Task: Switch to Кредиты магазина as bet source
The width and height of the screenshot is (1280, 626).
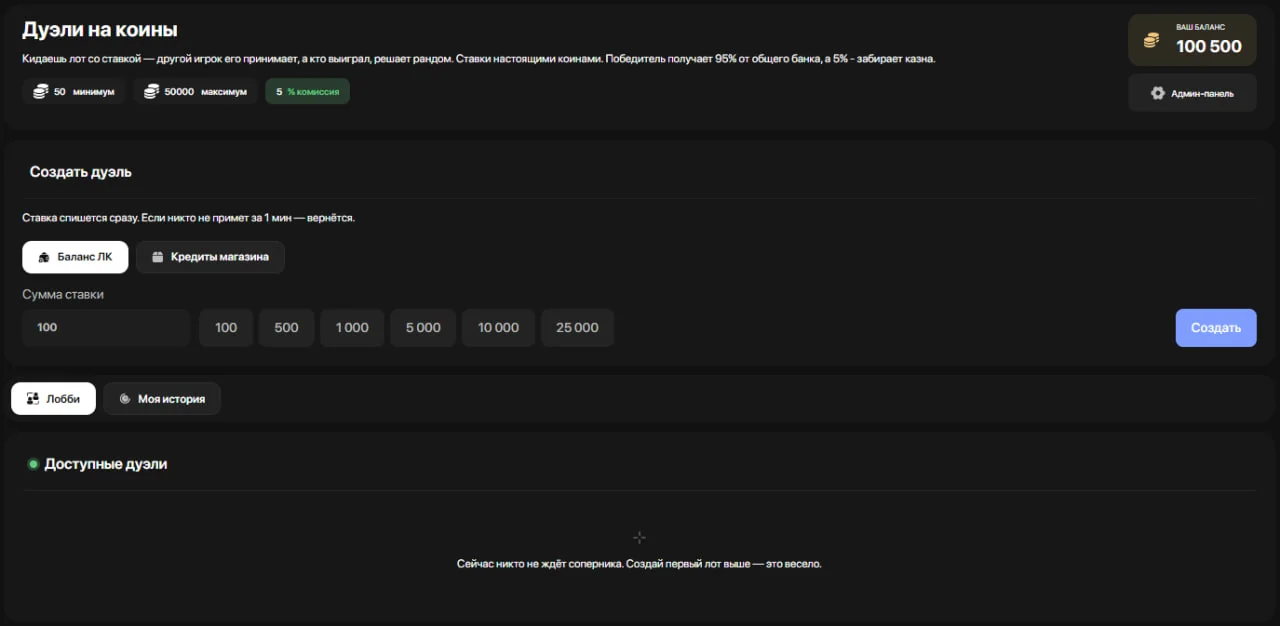Action: click(210, 257)
